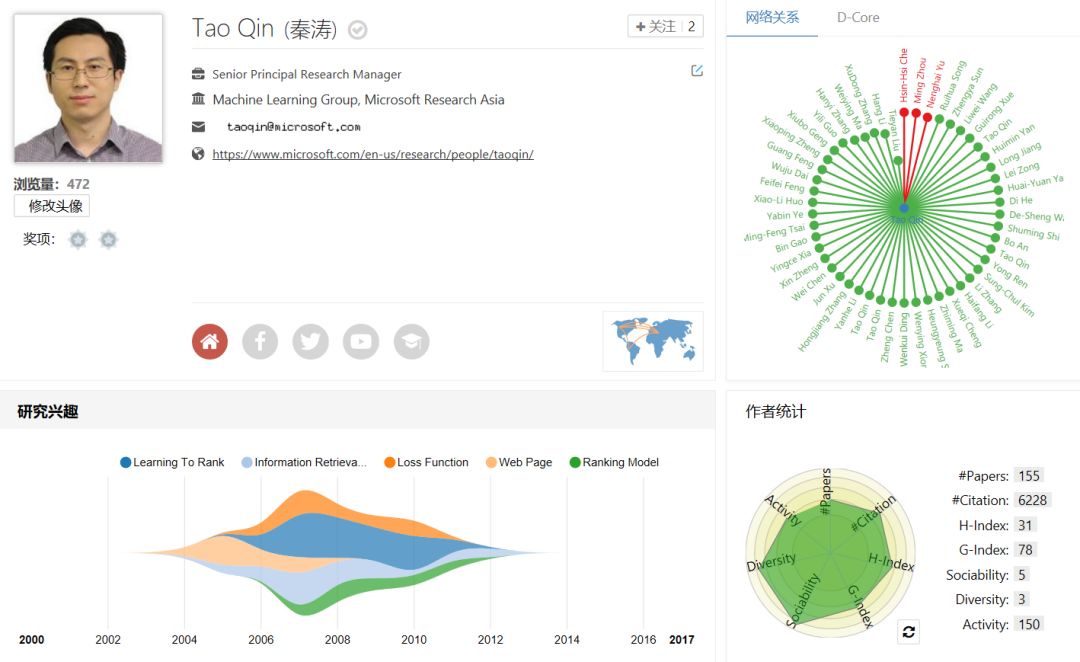Screen dimensions: 1080x662
Task: Switch to the D-Core tab
Action: pos(858,17)
